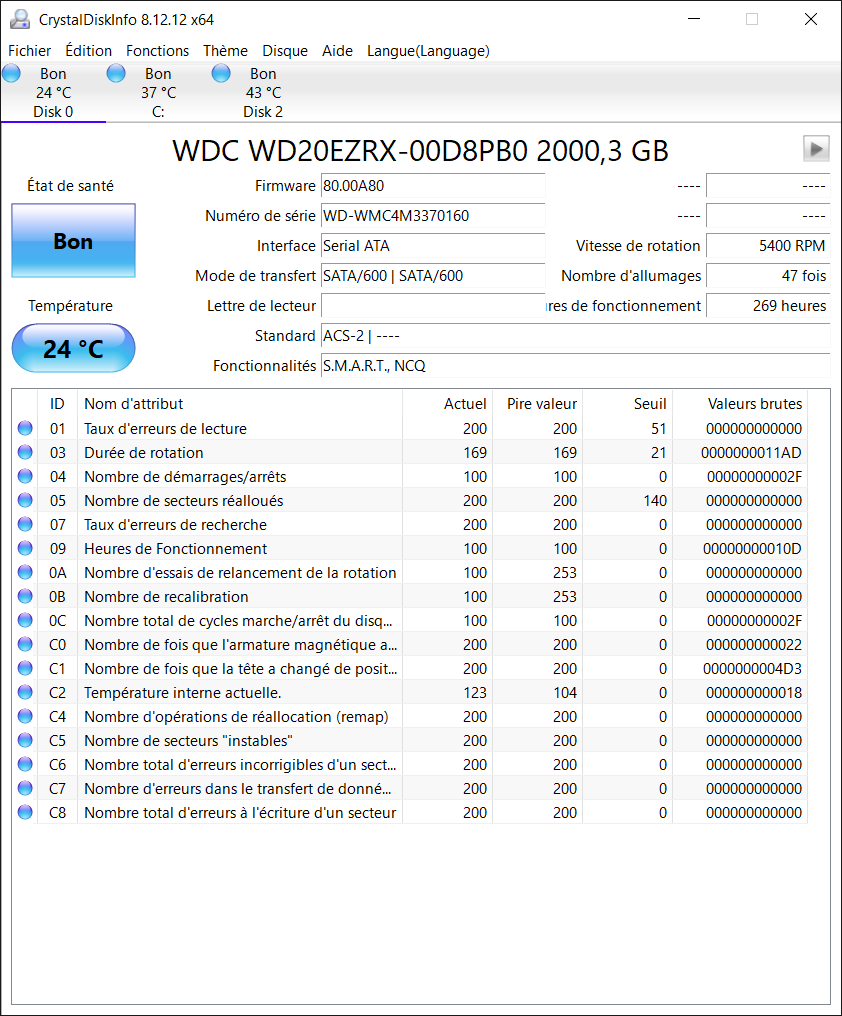The width and height of the screenshot is (842, 1016).
Task: Click the status dot for attribute 05
Action: [x=25, y=500]
